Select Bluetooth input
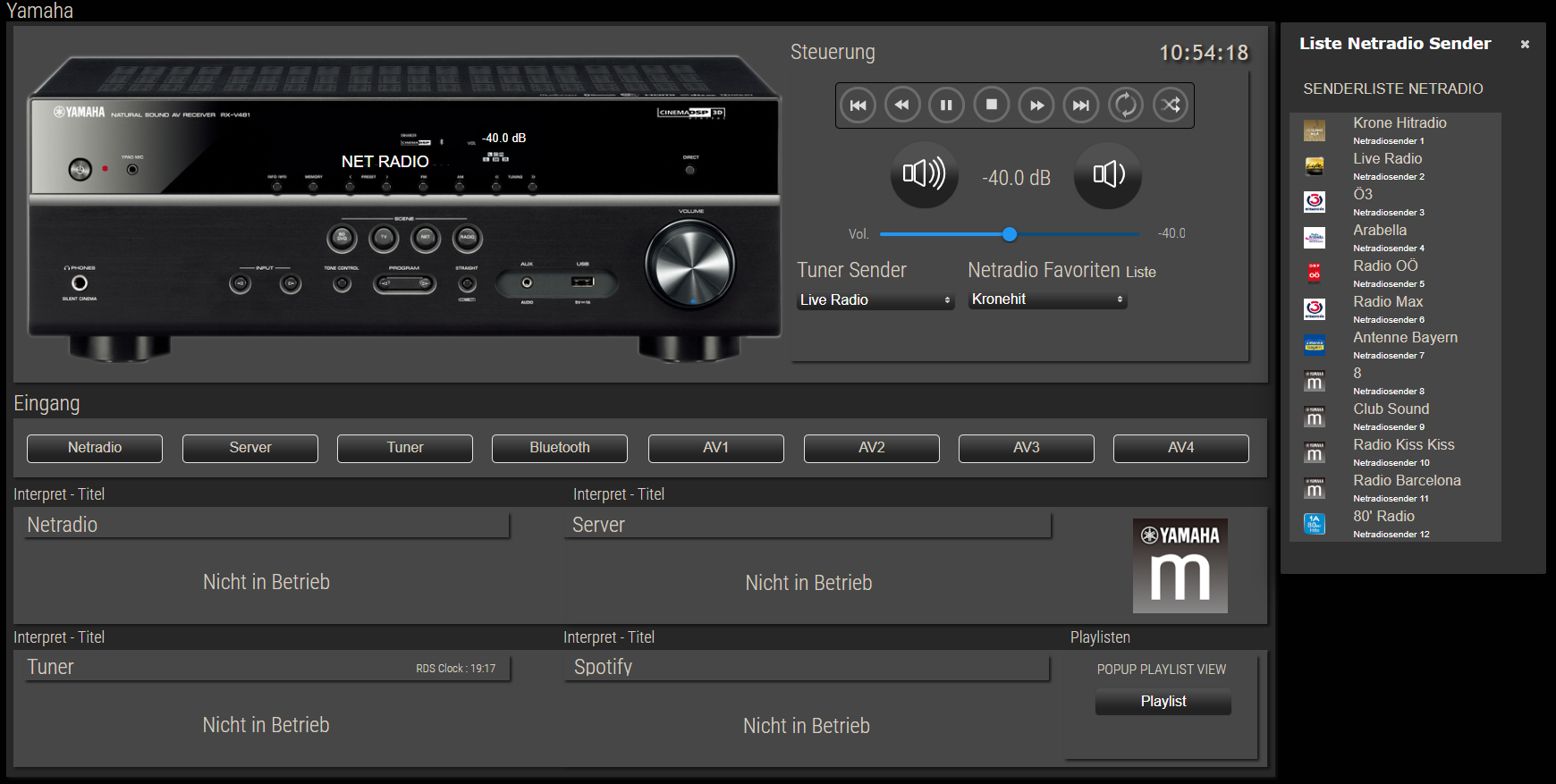Viewport: 1556px width, 784px height. pos(560,448)
